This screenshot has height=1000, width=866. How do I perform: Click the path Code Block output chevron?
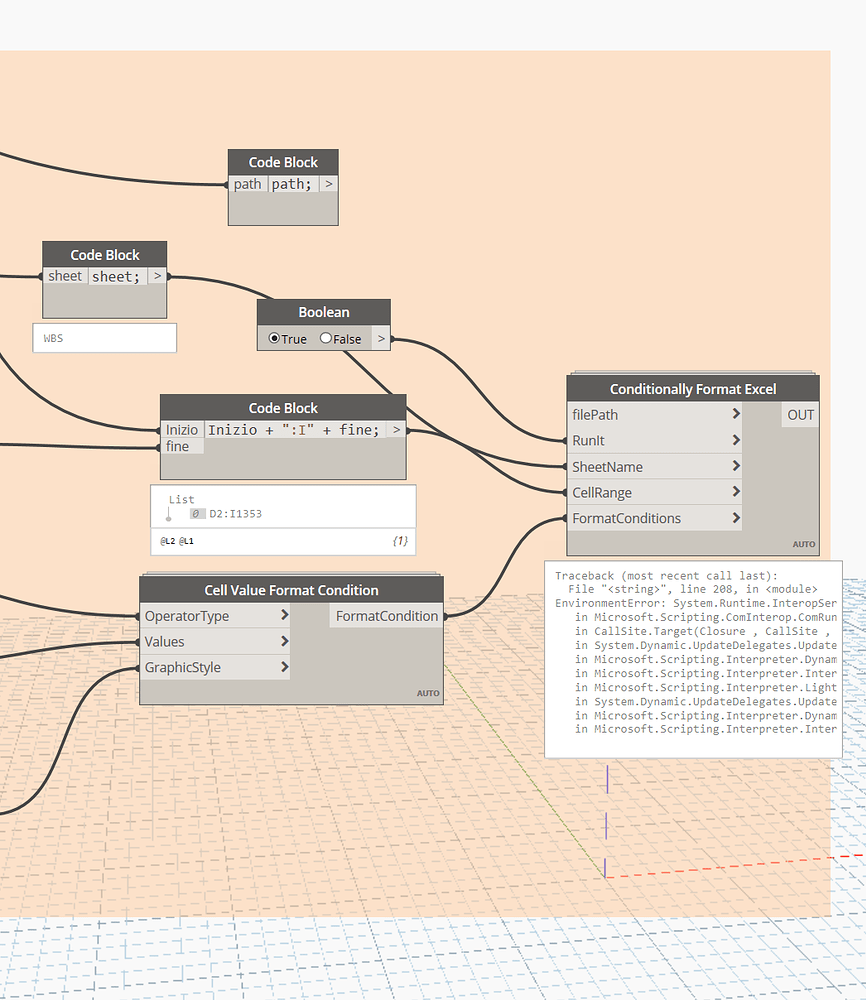coord(328,184)
